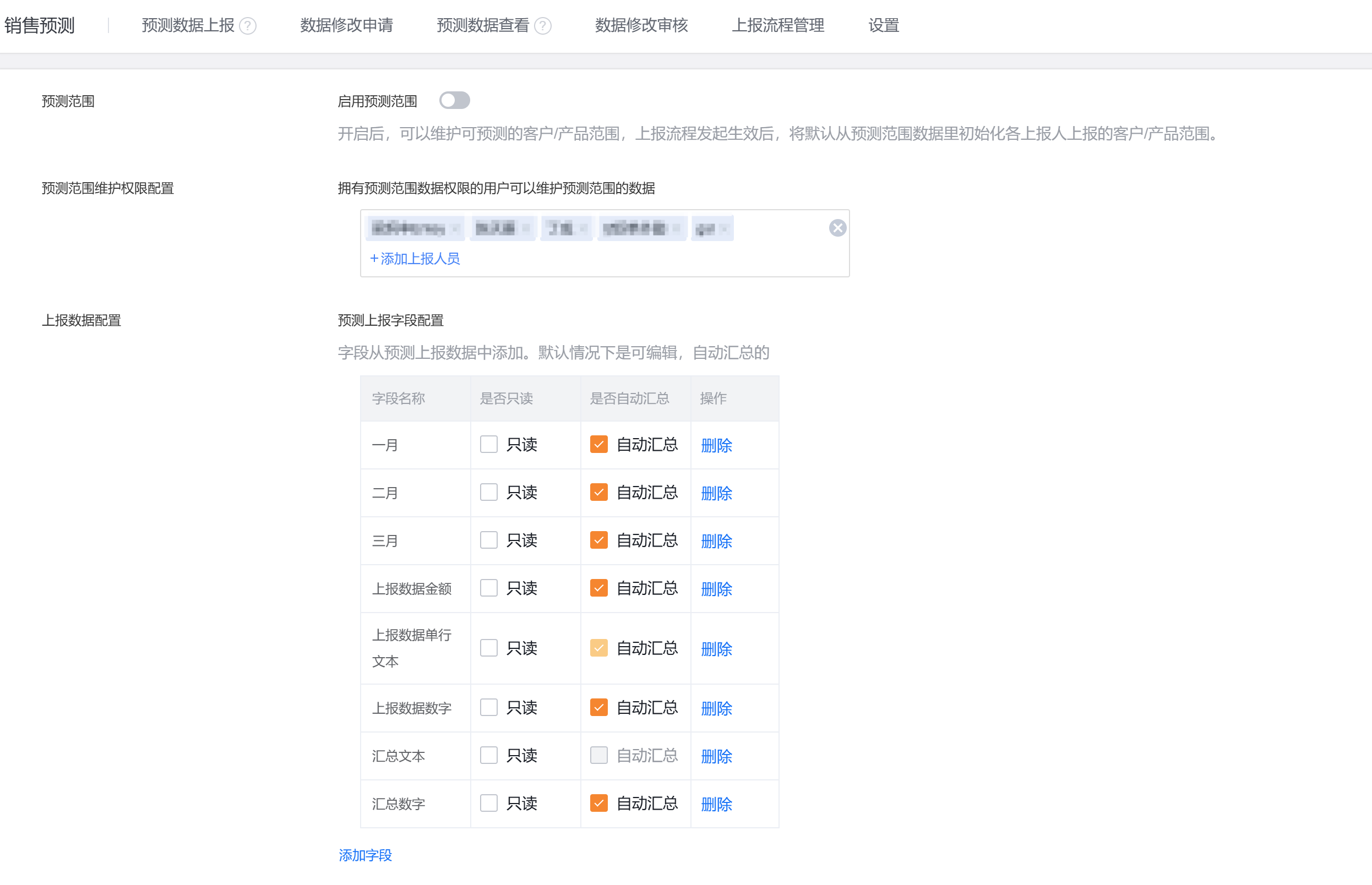Uncheck 自动汇总 for the 汇总数字 row
The image size is (1372, 885).
tap(598, 803)
